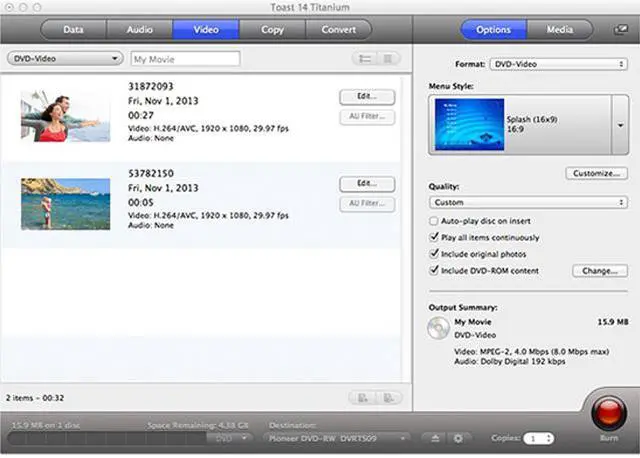Viewport: 640px width, 458px height.
Task: Click the My Movie title field
Action: pos(185,59)
